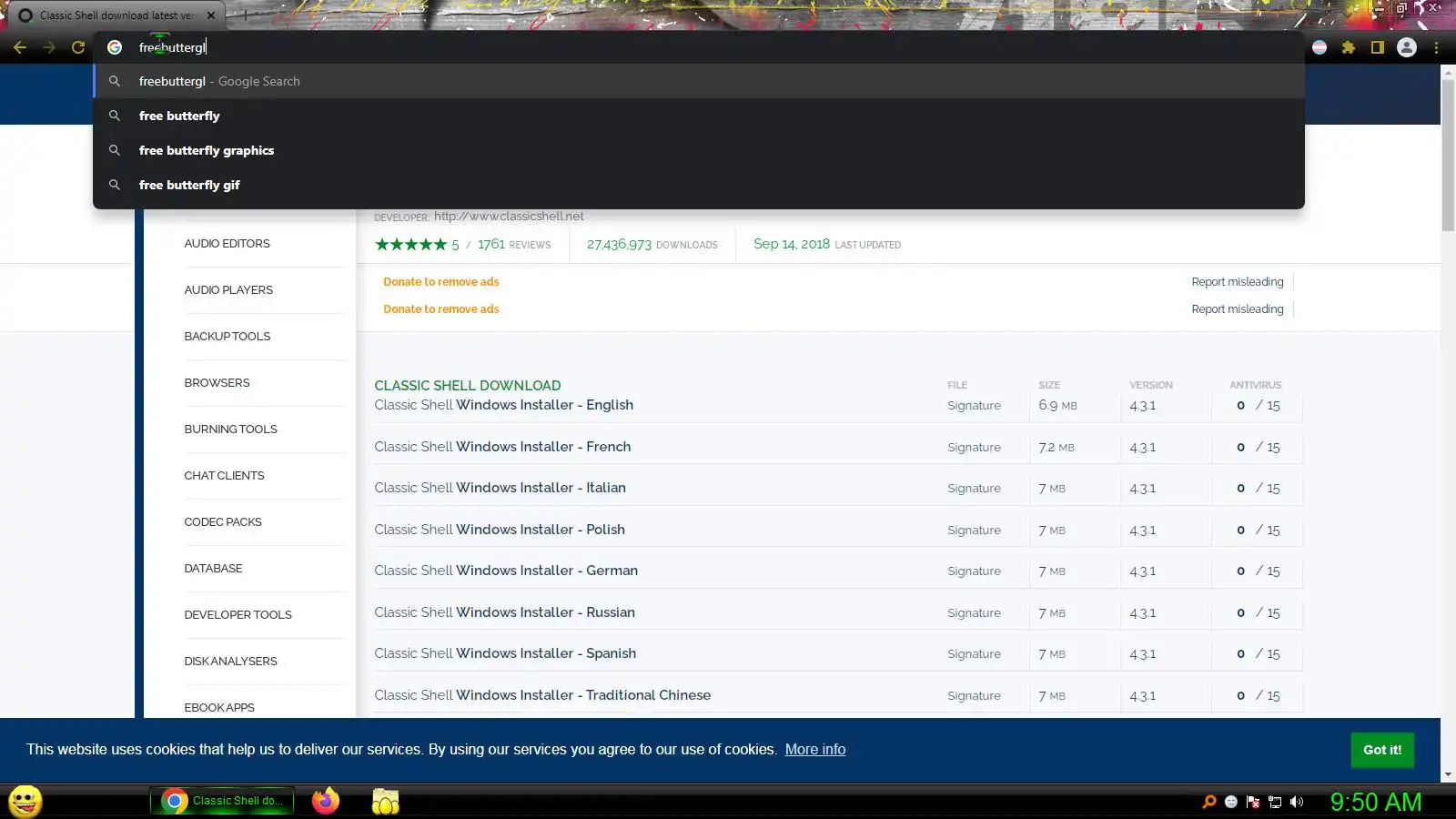Image resolution: width=1456 pixels, height=819 pixels.
Task: Open the Firefox icon in the taskbar
Action: click(x=326, y=801)
